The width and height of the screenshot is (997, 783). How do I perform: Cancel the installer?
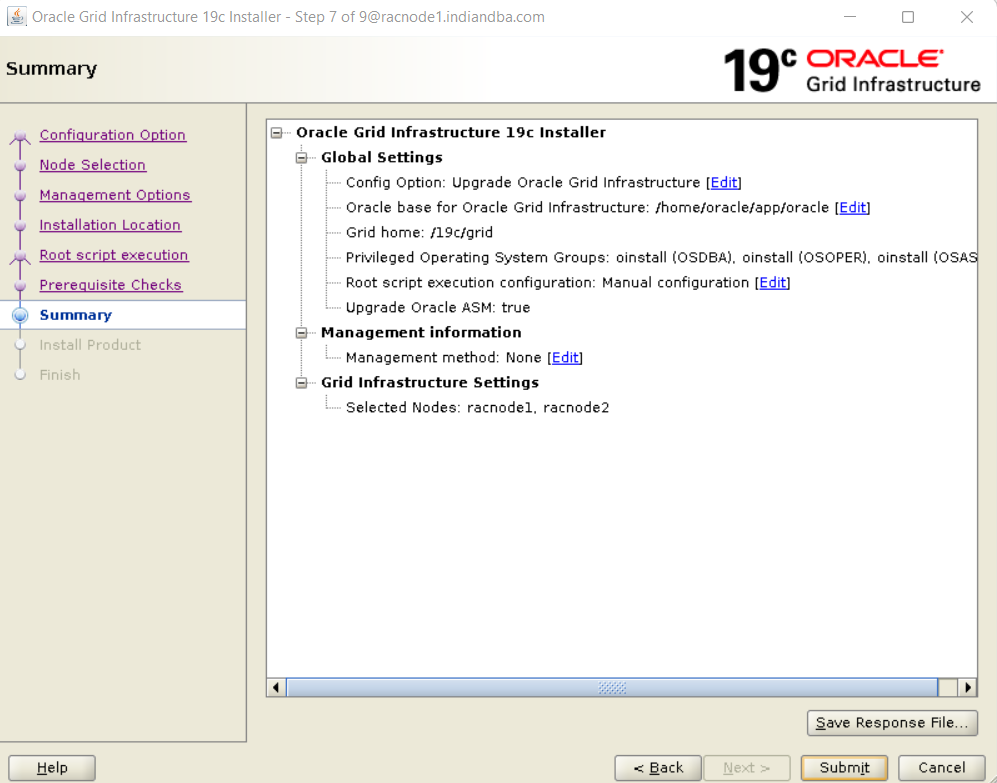(942, 768)
